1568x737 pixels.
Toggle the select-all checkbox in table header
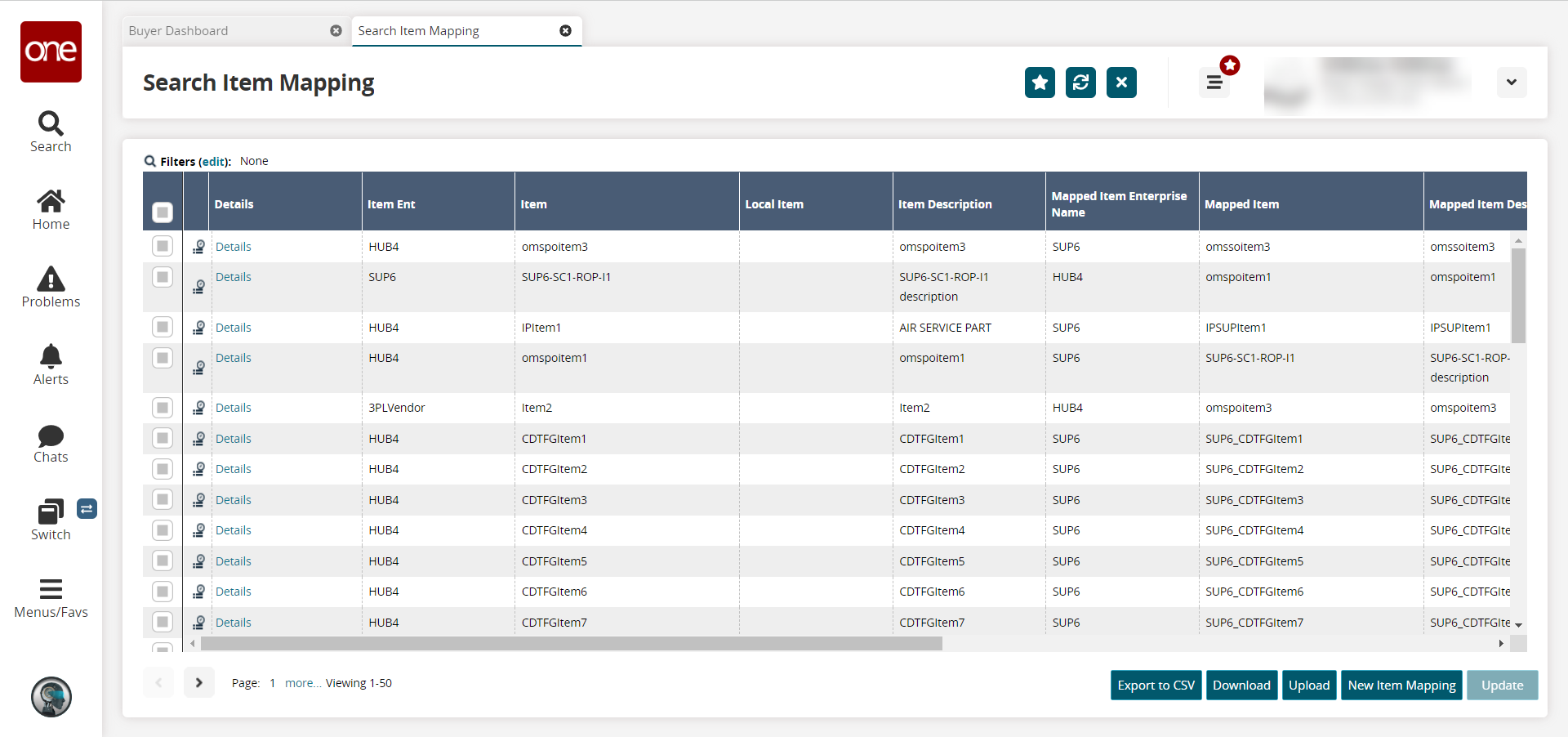click(163, 212)
